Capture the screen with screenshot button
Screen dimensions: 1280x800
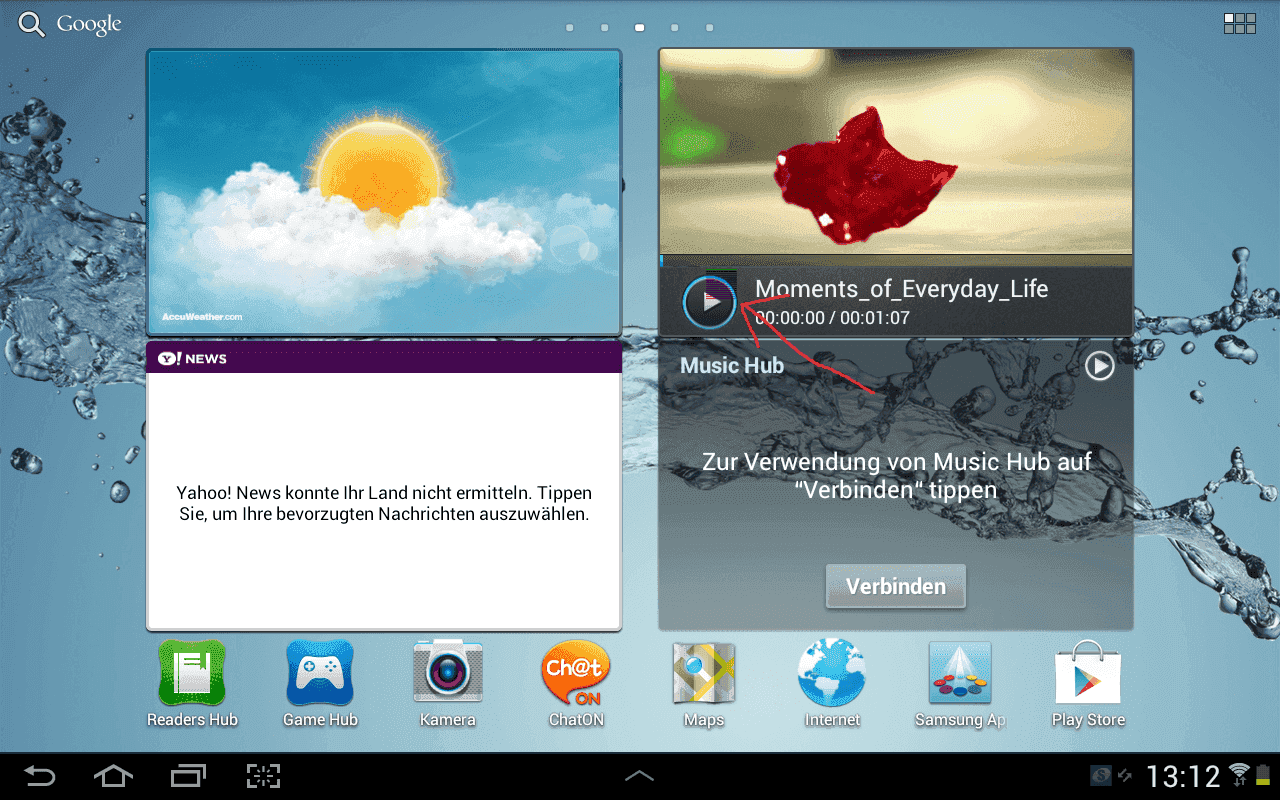[263, 775]
